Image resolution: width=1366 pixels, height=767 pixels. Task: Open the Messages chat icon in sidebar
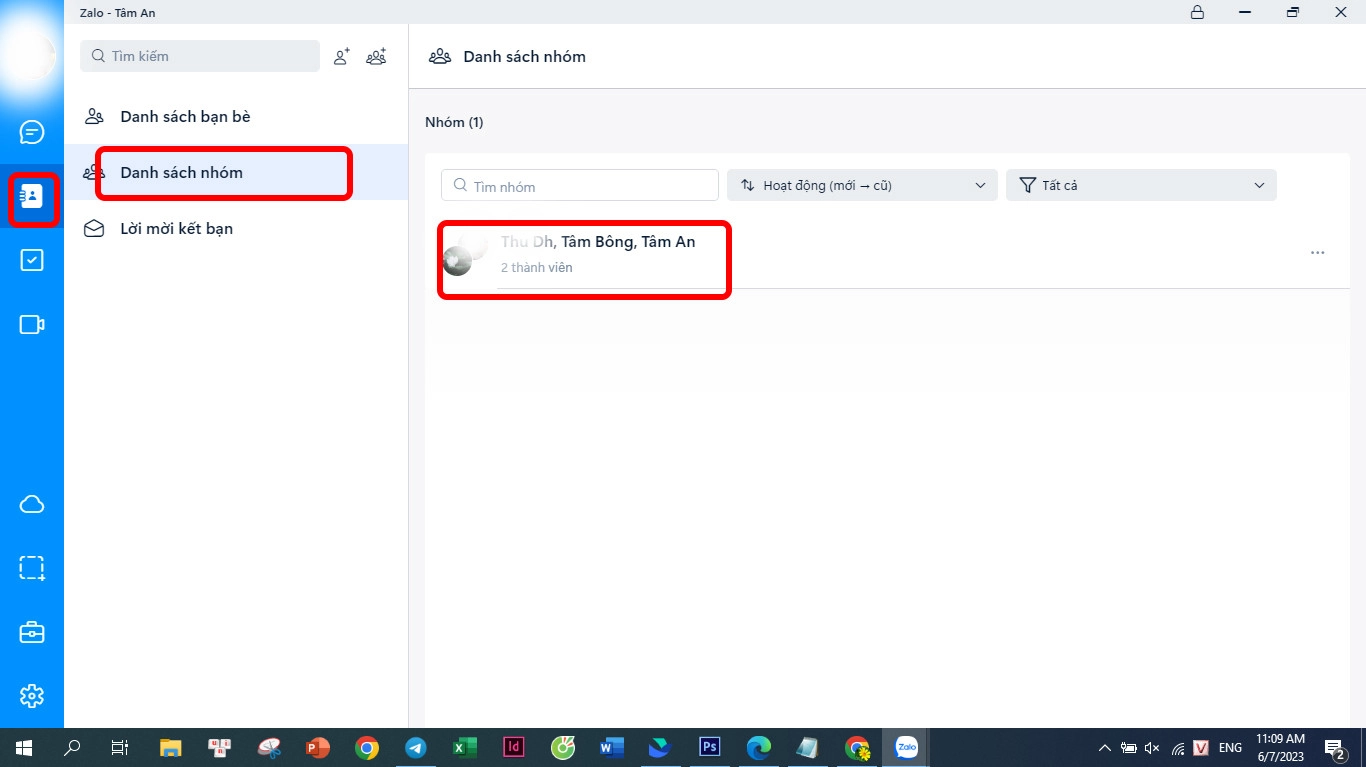click(32, 132)
